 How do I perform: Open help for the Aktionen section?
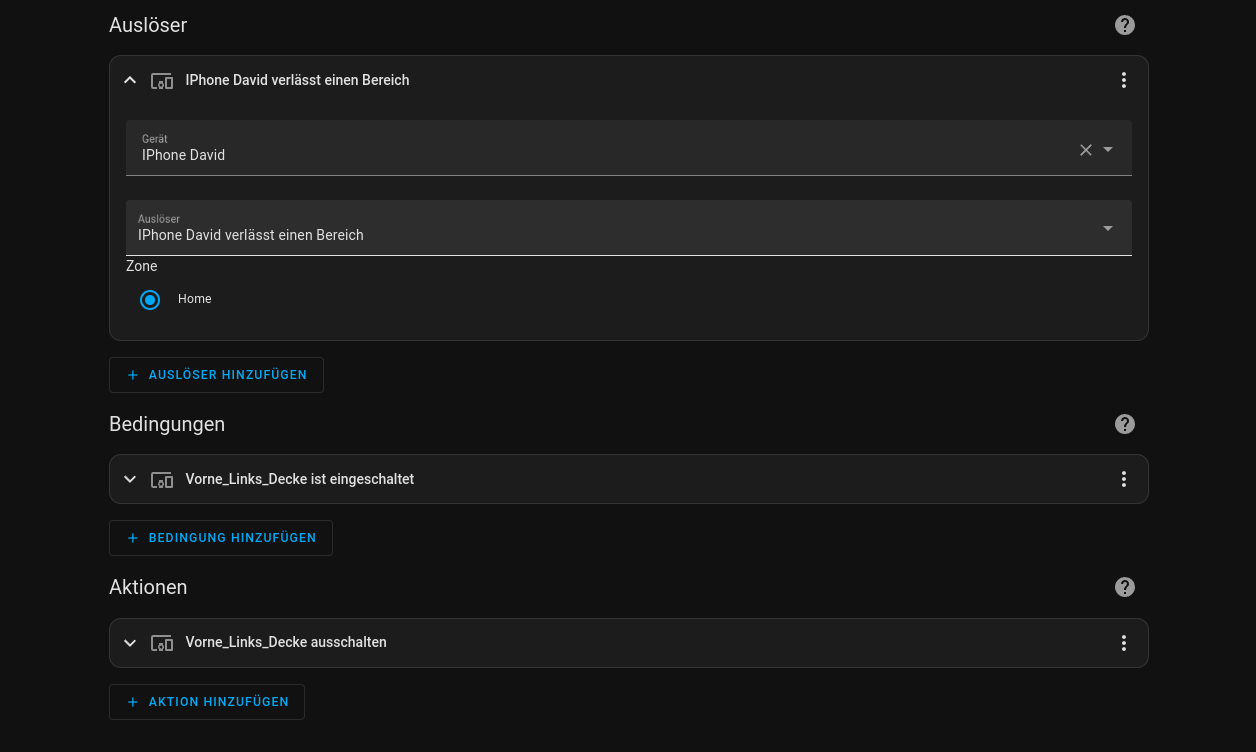coord(1125,587)
